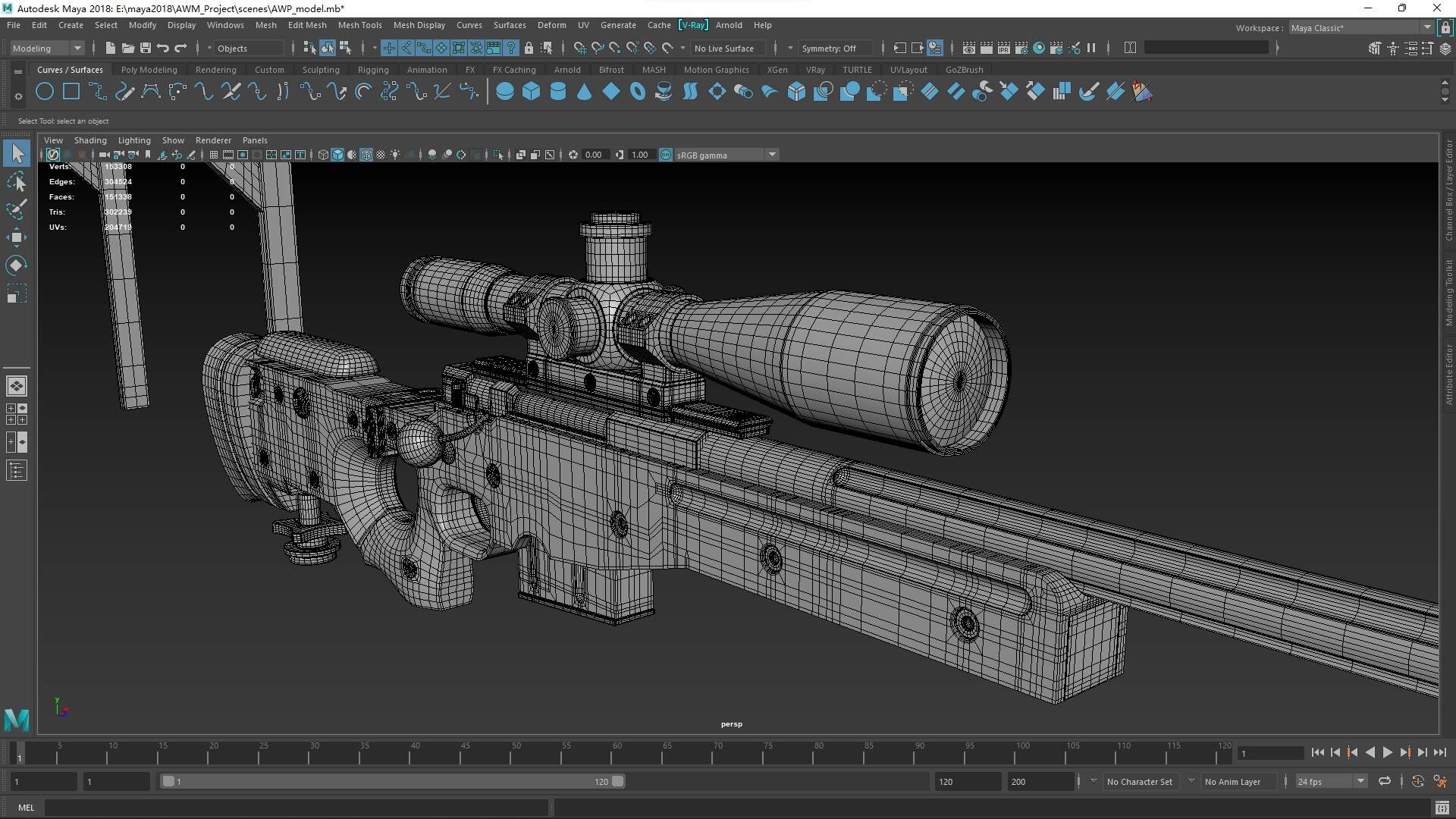The width and height of the screenshot is (1456, 819).
Task: Click the New Scene icon
Action: [110, 48]
